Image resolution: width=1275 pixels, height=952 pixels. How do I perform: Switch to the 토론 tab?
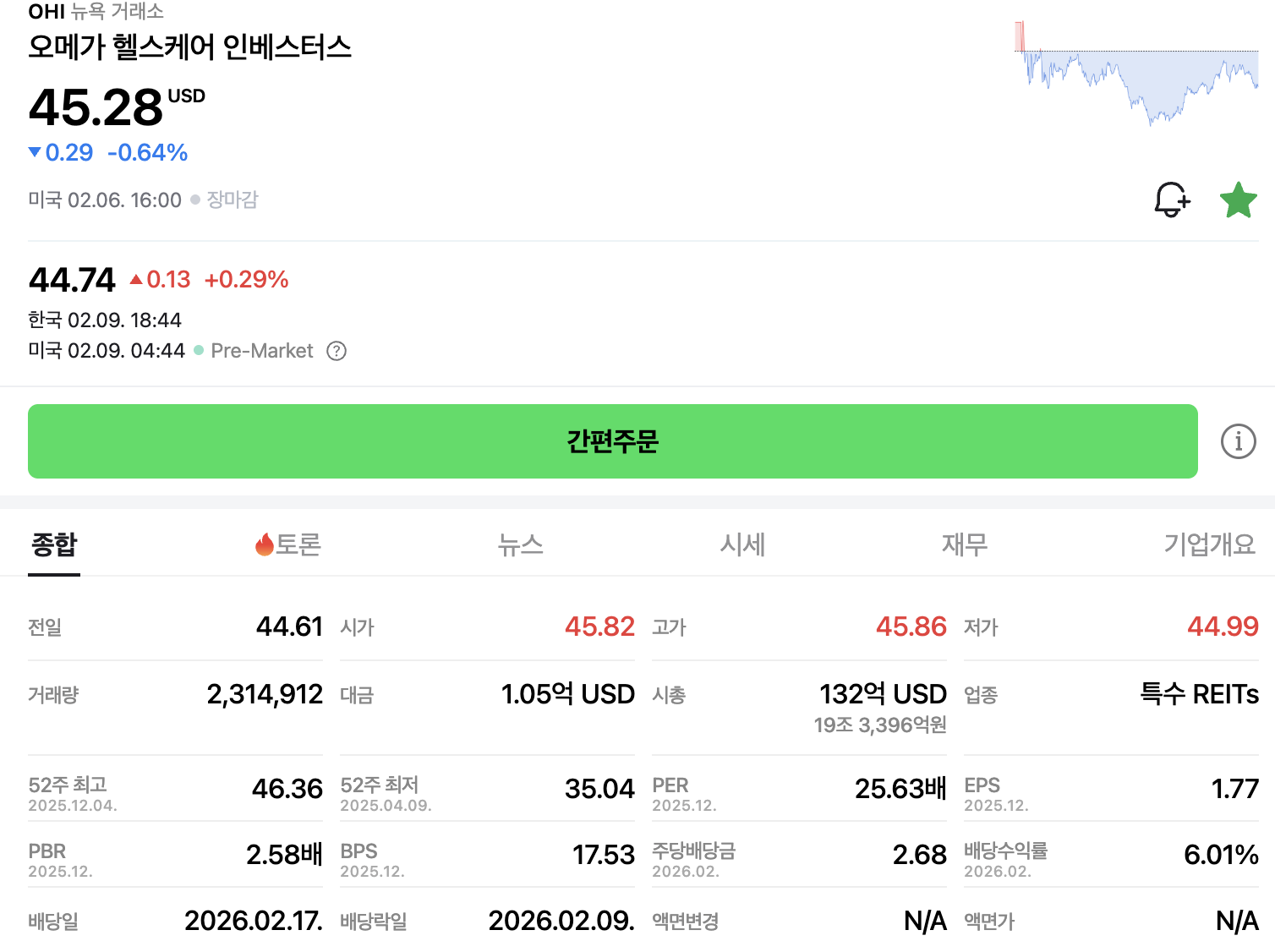[288, 544]
